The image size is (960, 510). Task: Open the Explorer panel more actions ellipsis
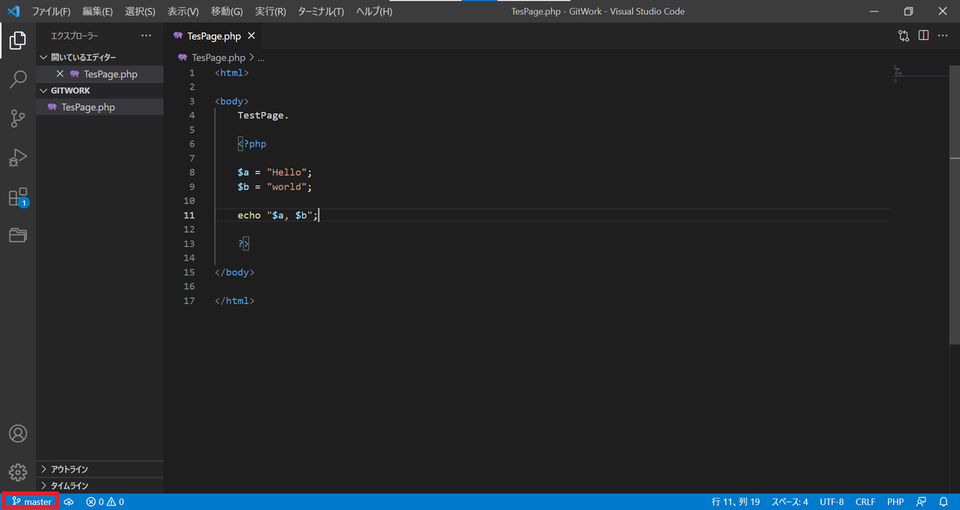tap(146, 36)
